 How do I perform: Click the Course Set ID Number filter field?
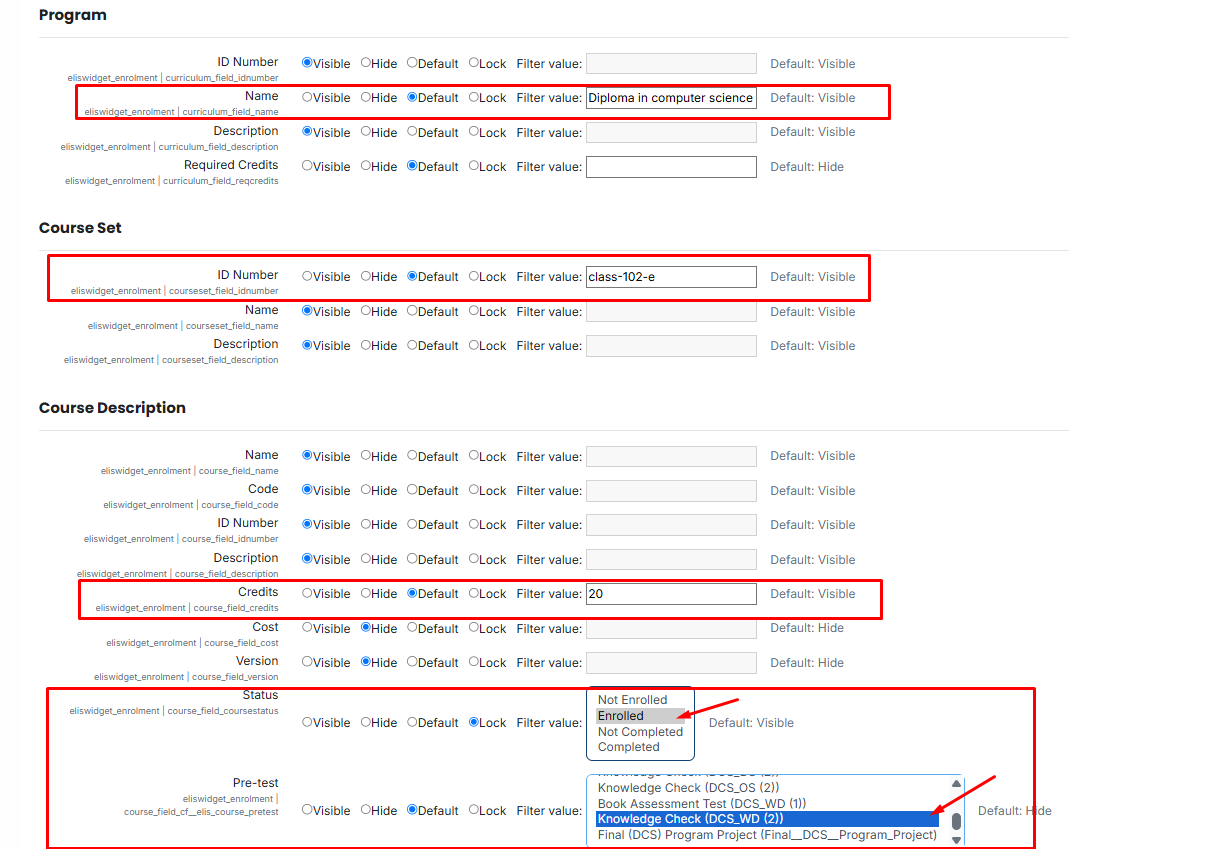tap(671, 277)
